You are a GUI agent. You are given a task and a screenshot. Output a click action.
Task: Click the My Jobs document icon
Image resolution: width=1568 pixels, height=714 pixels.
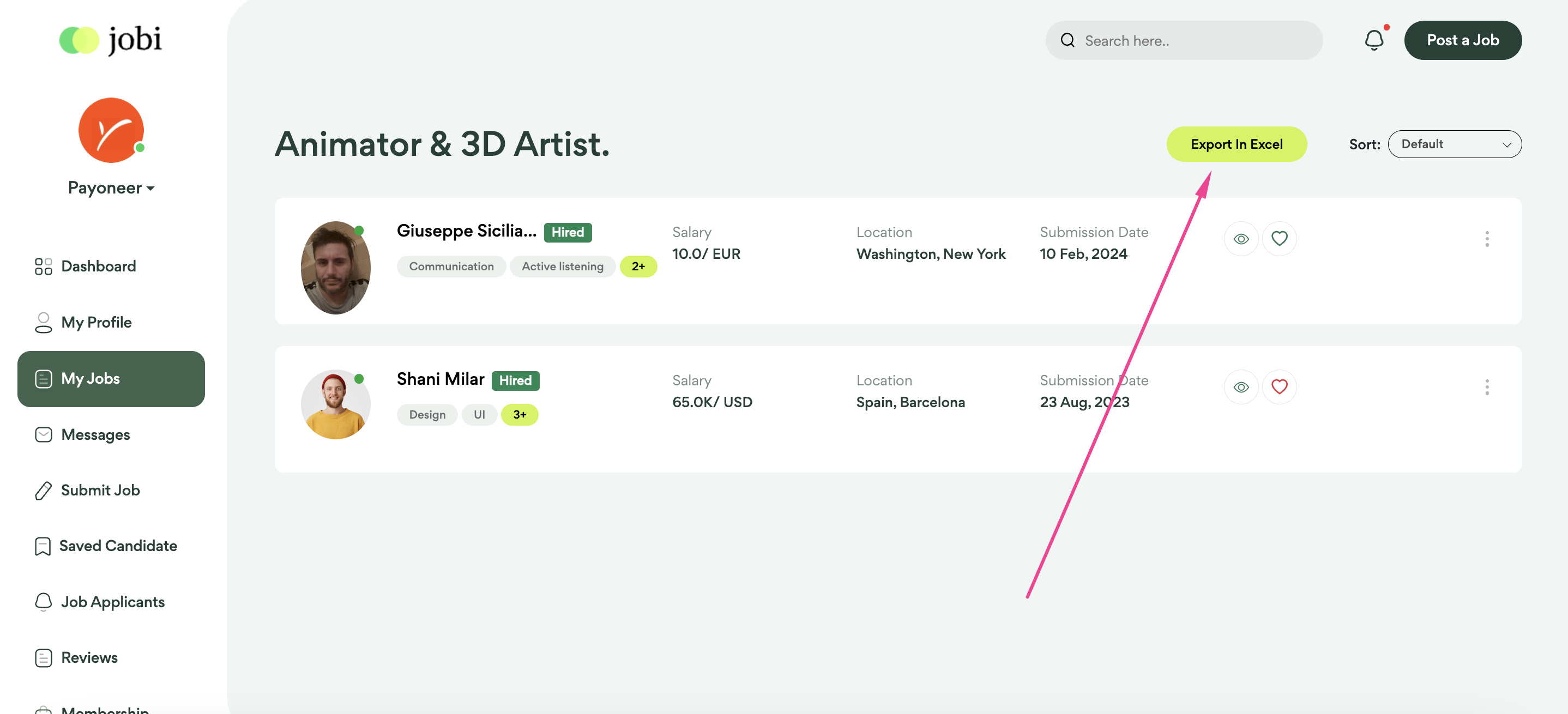point(43,379)
